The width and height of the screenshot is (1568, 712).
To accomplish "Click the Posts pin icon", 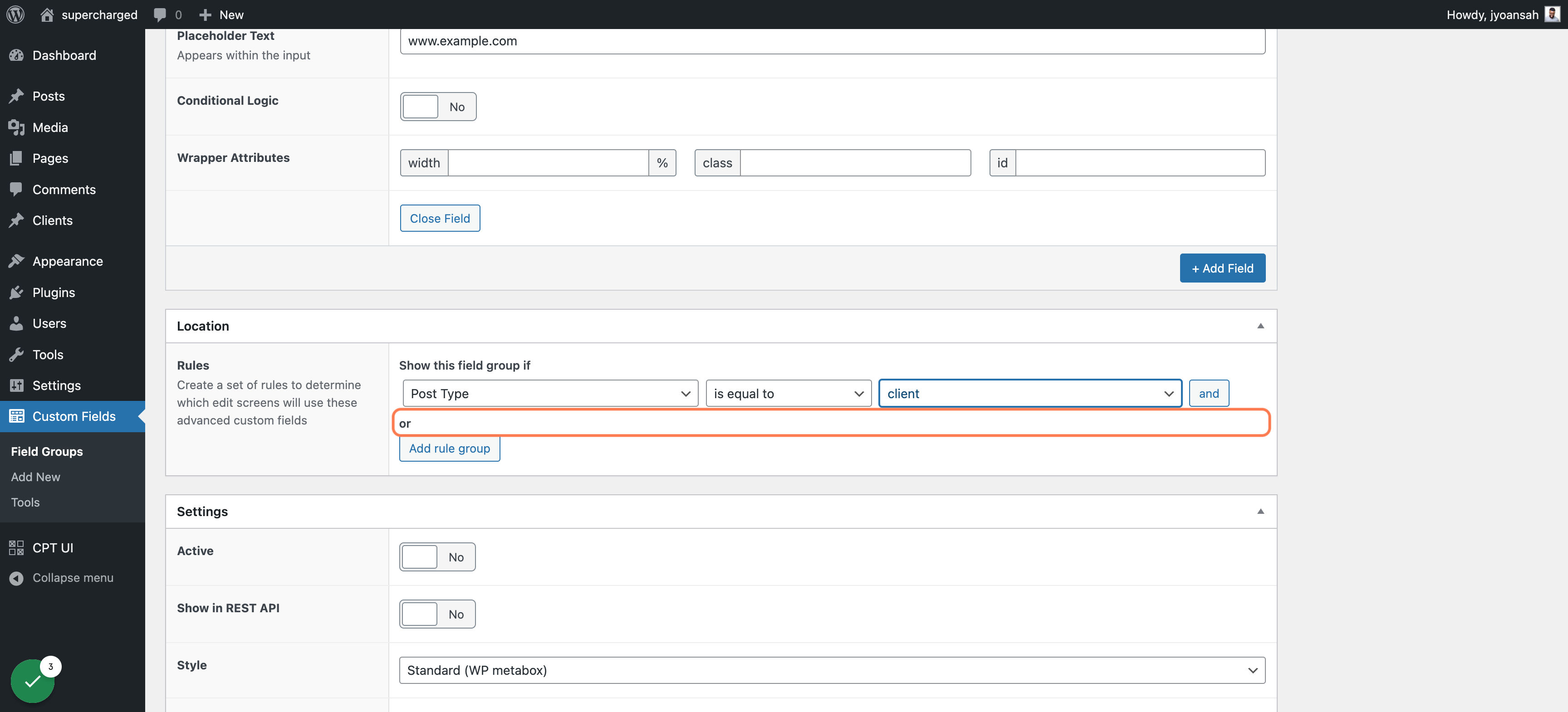I will pos(16,96).
